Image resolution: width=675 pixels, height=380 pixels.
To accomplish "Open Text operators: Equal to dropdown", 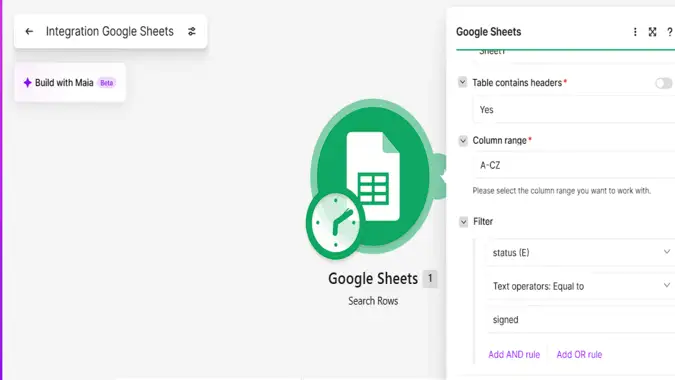I will 581,286.
